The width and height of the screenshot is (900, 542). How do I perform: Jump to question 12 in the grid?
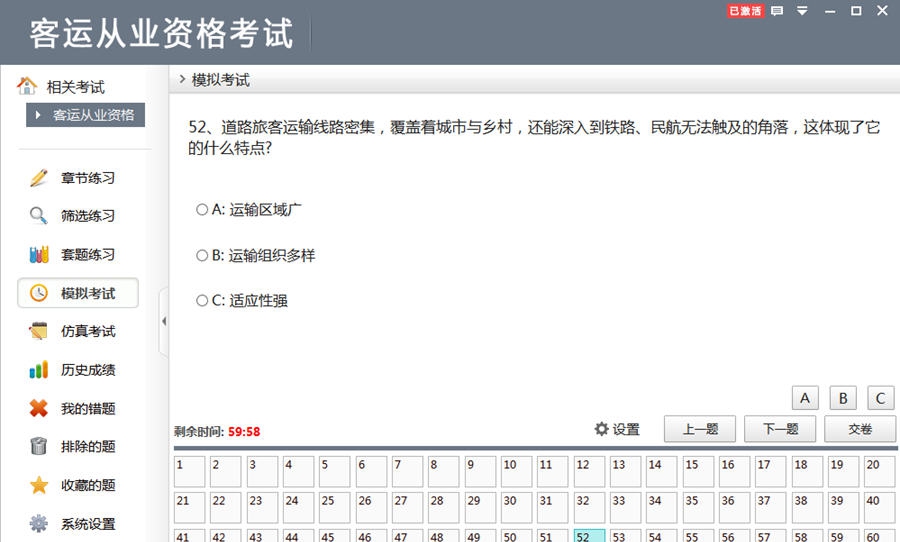click(589, 471)
